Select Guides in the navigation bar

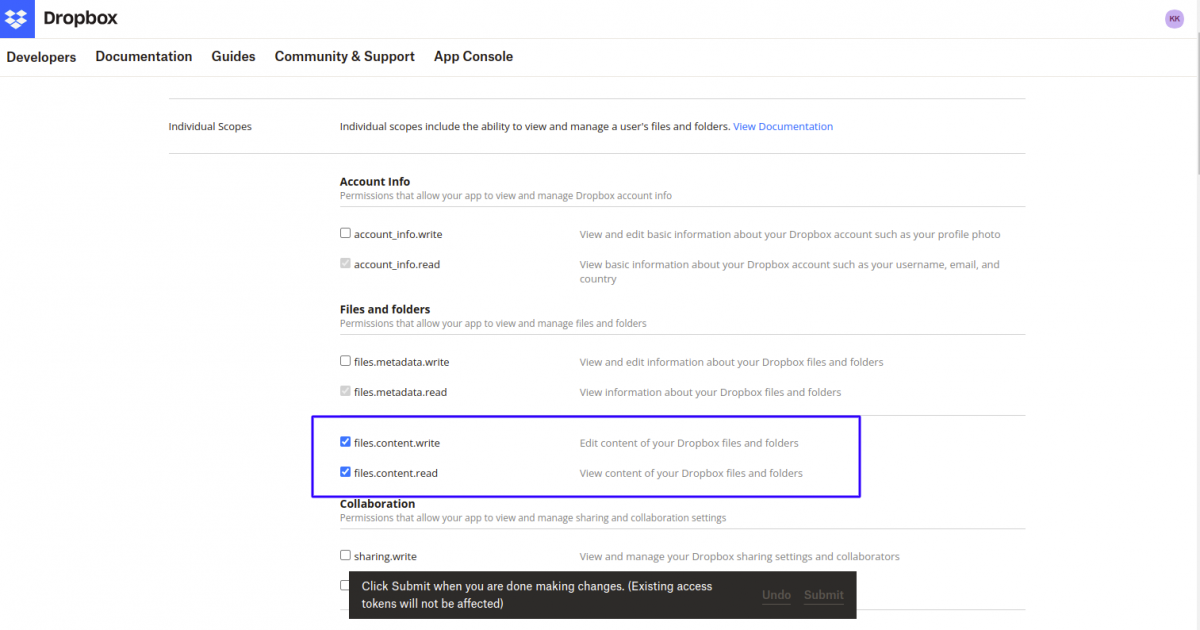[x=233, y=57]
